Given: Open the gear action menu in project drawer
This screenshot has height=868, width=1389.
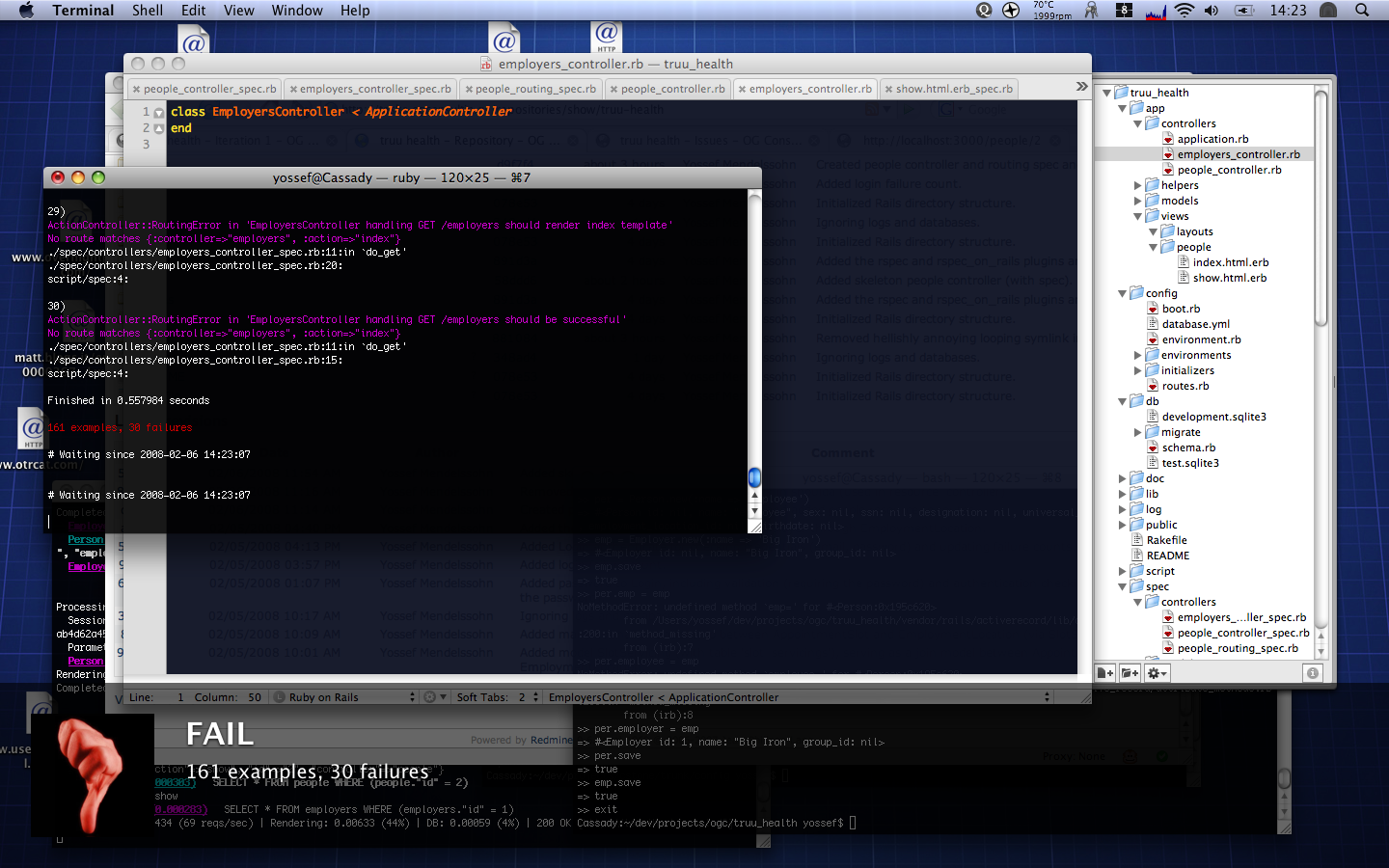Looking at the screenshot, I should pos(1157,673).
